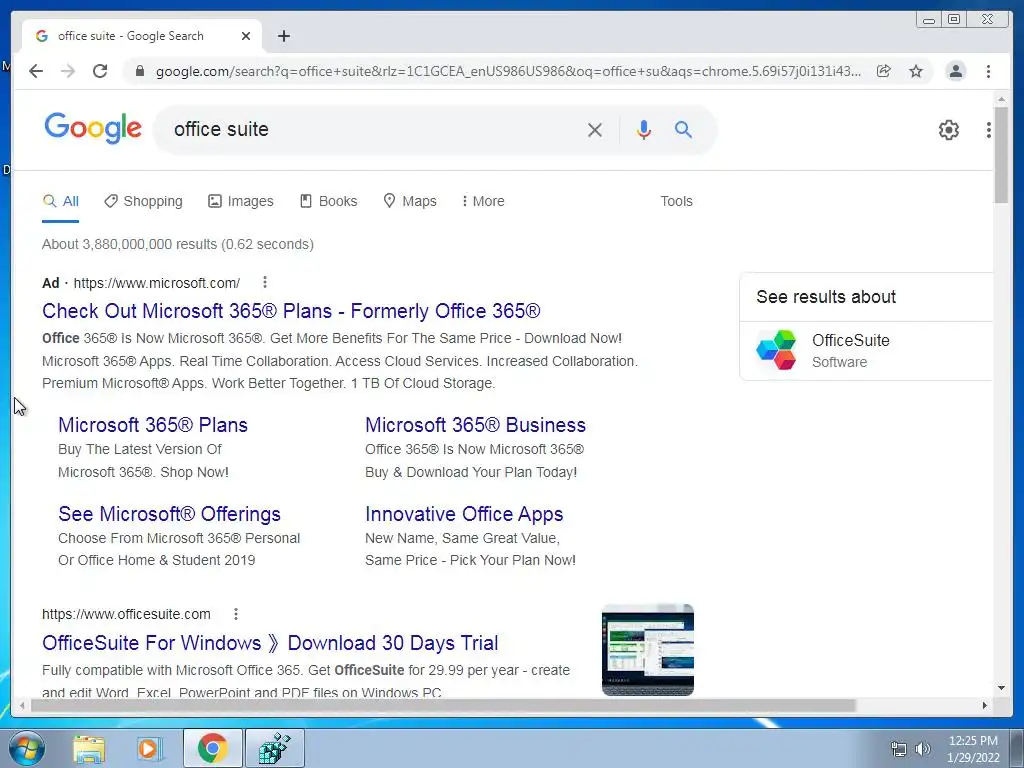1024x768 pixels.
Task: Click the https://www.officesuite.com URL text
Action: point(126,614)
